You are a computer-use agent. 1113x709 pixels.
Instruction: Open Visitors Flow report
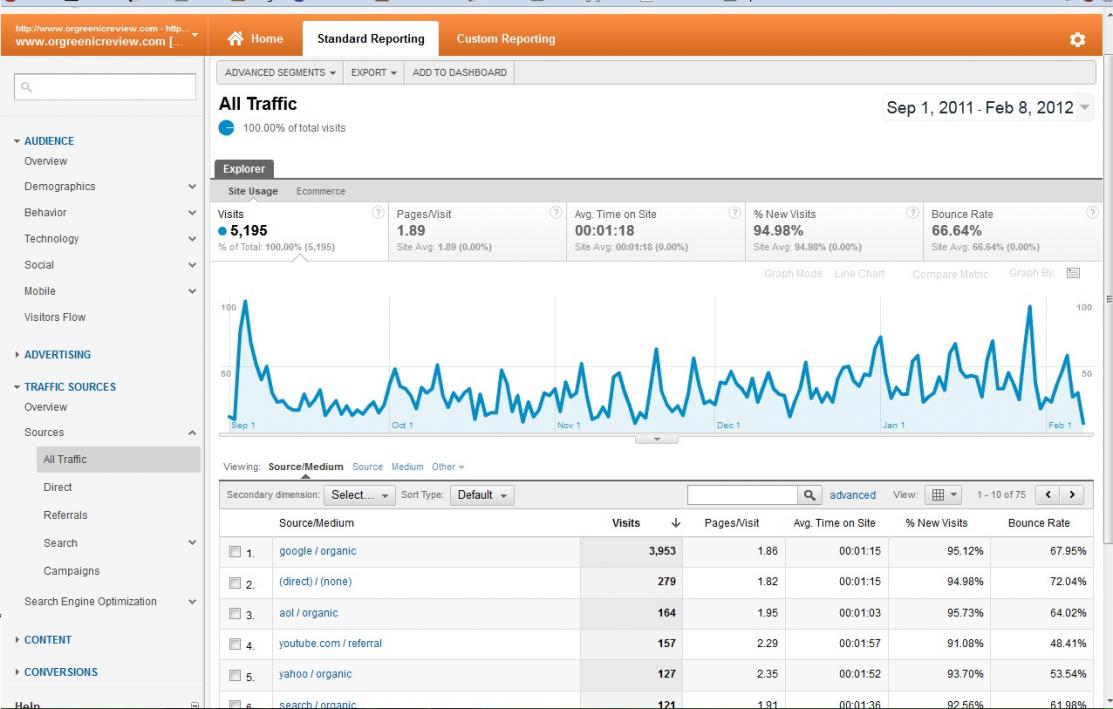coord(55,317)
